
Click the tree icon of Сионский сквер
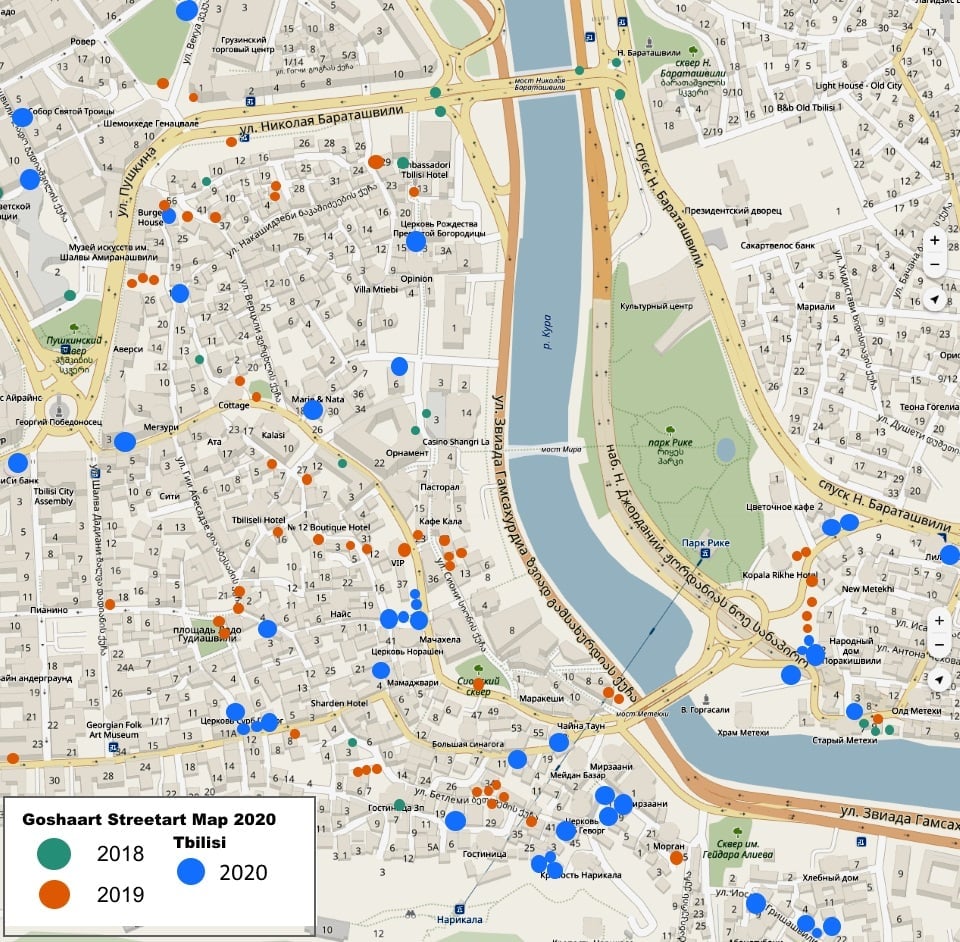(478, 669)
